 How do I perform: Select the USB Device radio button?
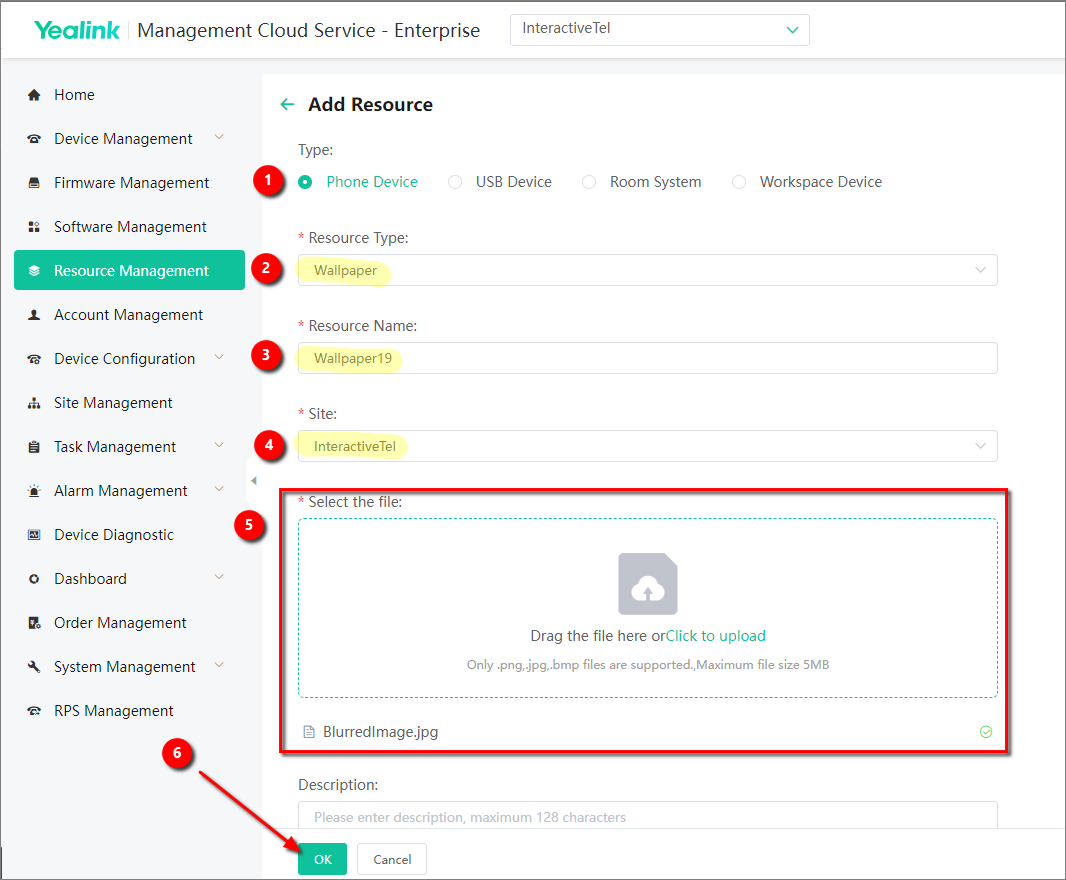(x=455, y=182)
